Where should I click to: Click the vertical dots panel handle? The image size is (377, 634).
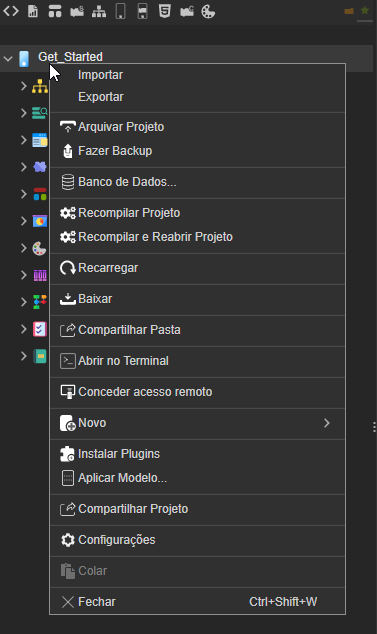[x=374, y=427]
